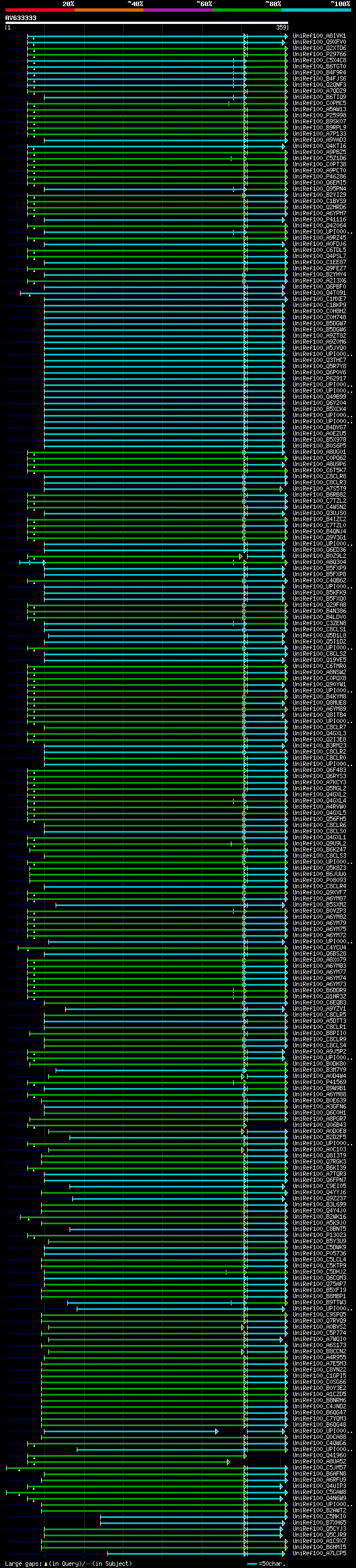Select the UniRef100_A7P133 label
This screenshot has height=1568, width=356.
click(319, 134)
